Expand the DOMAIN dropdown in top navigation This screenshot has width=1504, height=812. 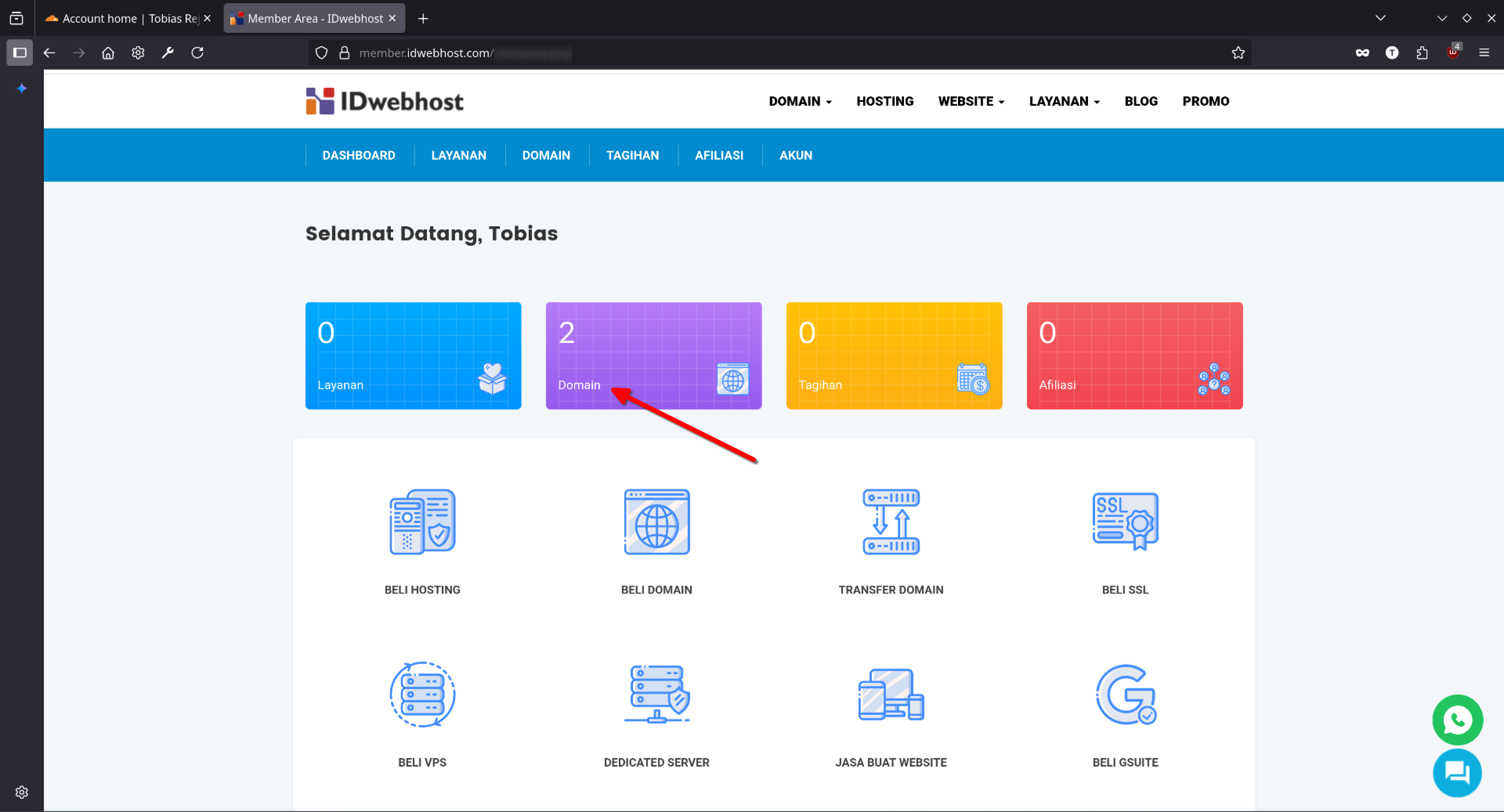coord(799,101)
